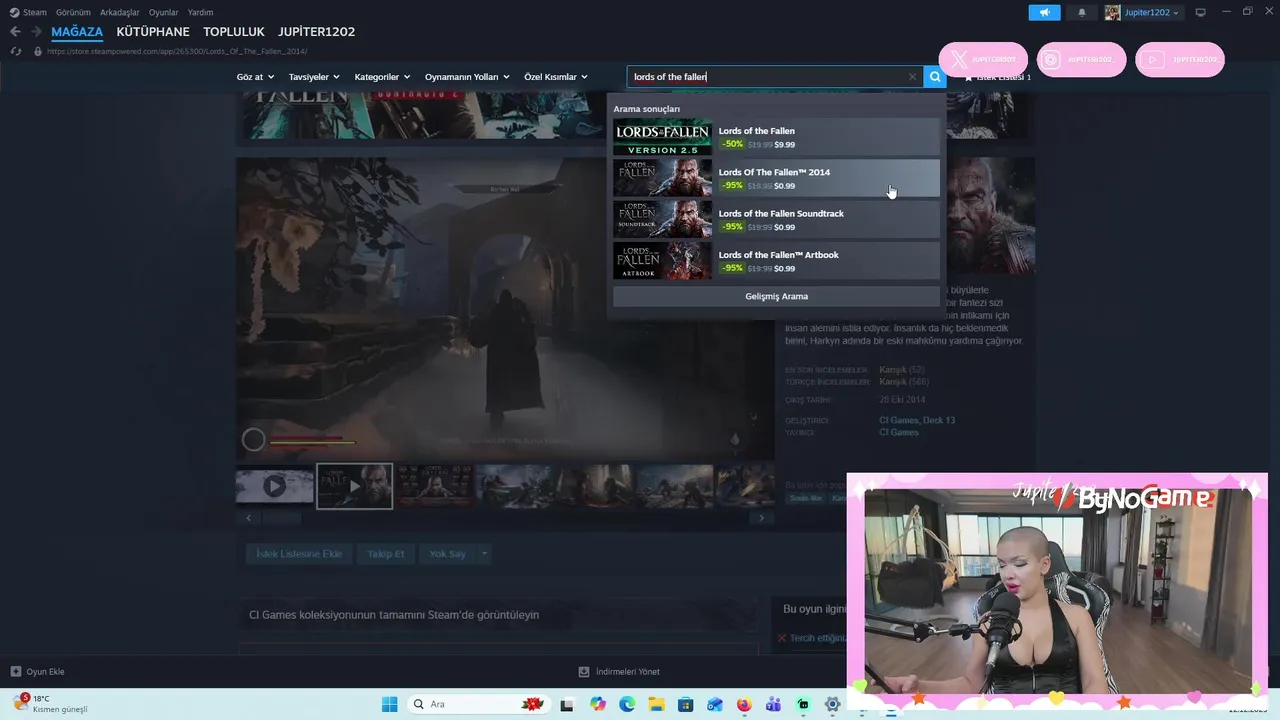Open the Yardım menu
1280x720 pixels.
pyautogui.click(x=201, y=12)
